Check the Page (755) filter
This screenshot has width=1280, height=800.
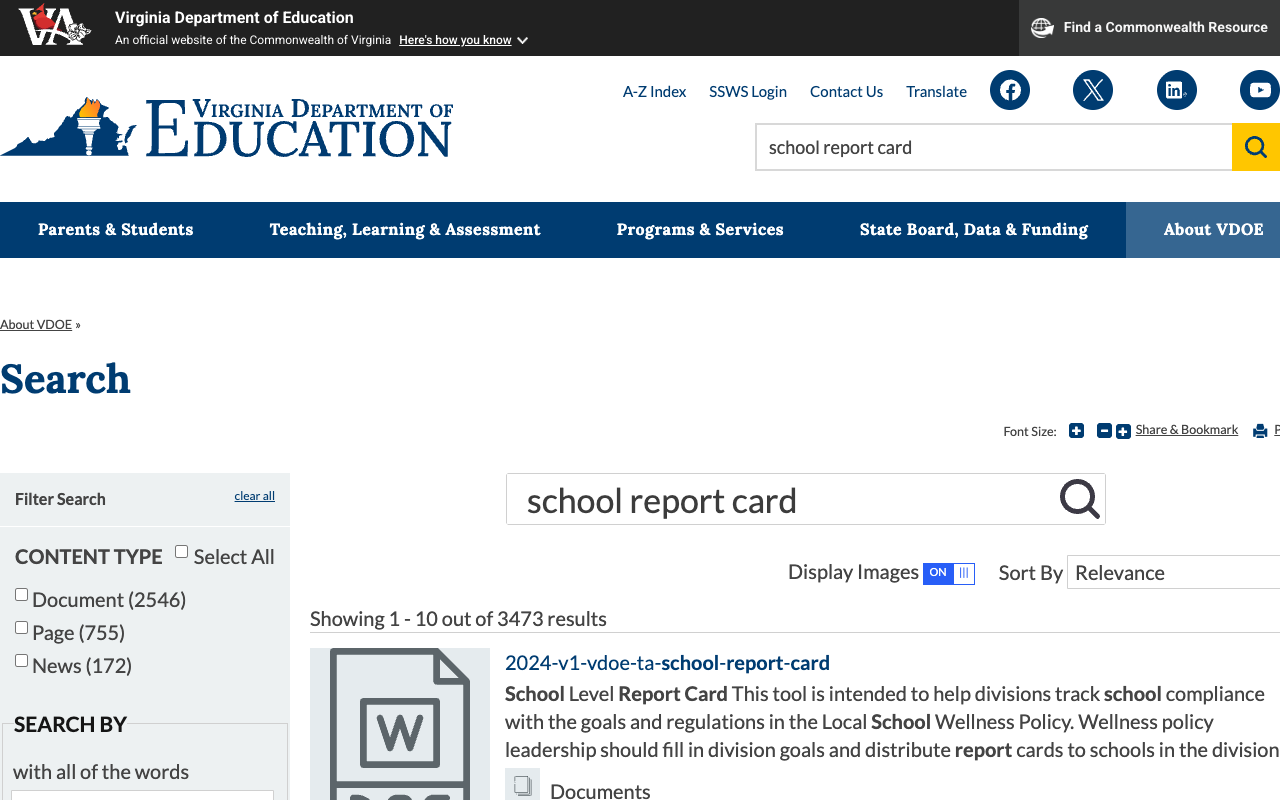[x=21, y=628]
